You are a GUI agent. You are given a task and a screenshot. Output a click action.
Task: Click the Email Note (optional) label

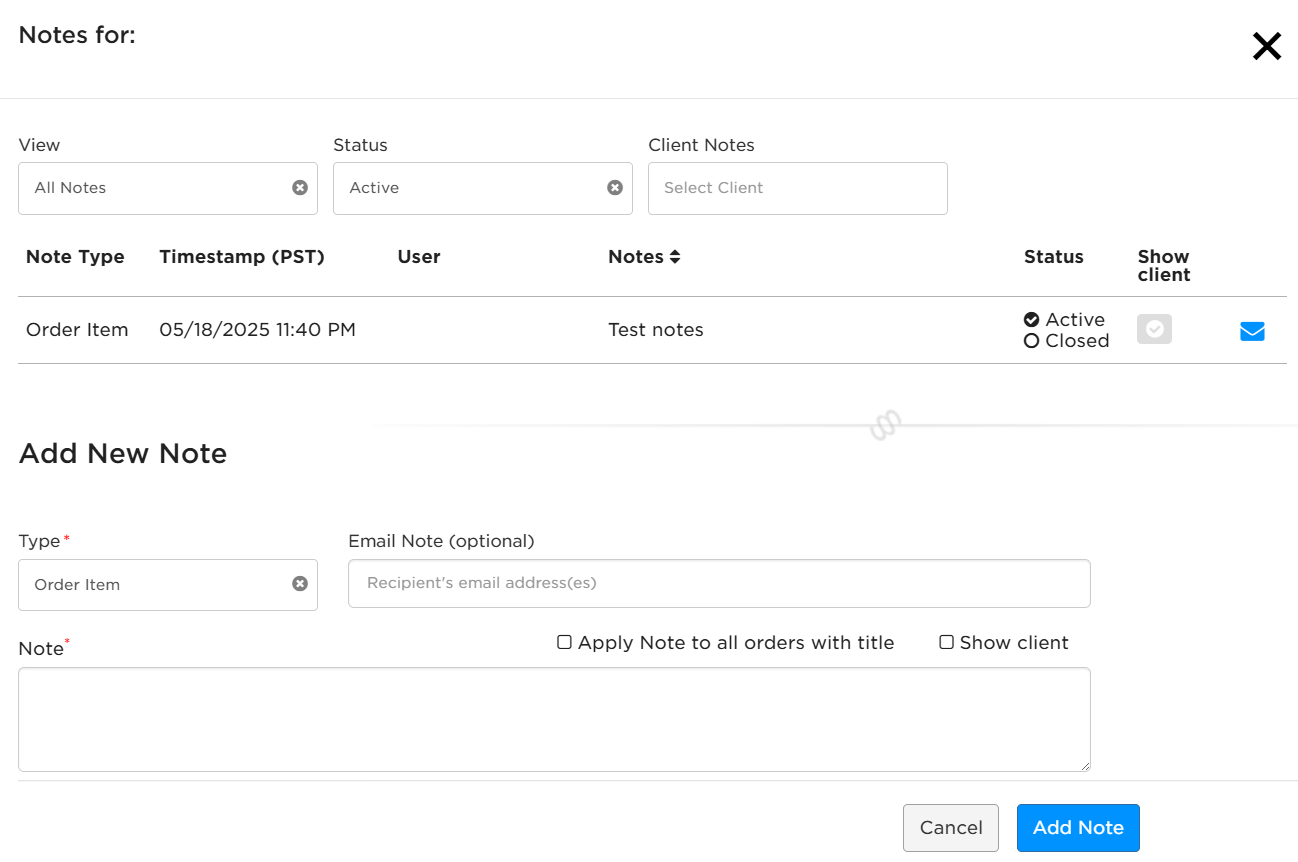point(441,541)
